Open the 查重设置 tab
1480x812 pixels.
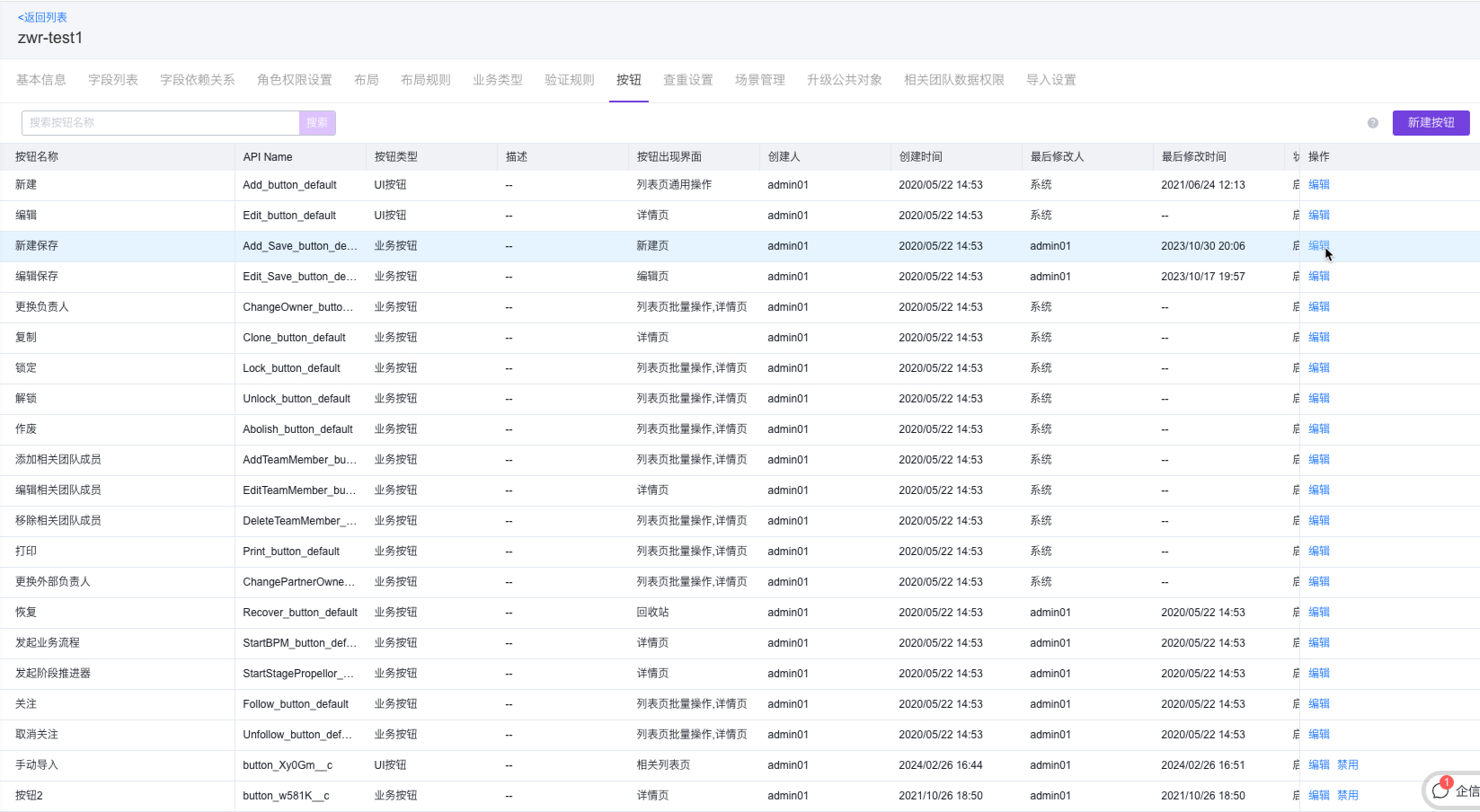pos(687,79)
